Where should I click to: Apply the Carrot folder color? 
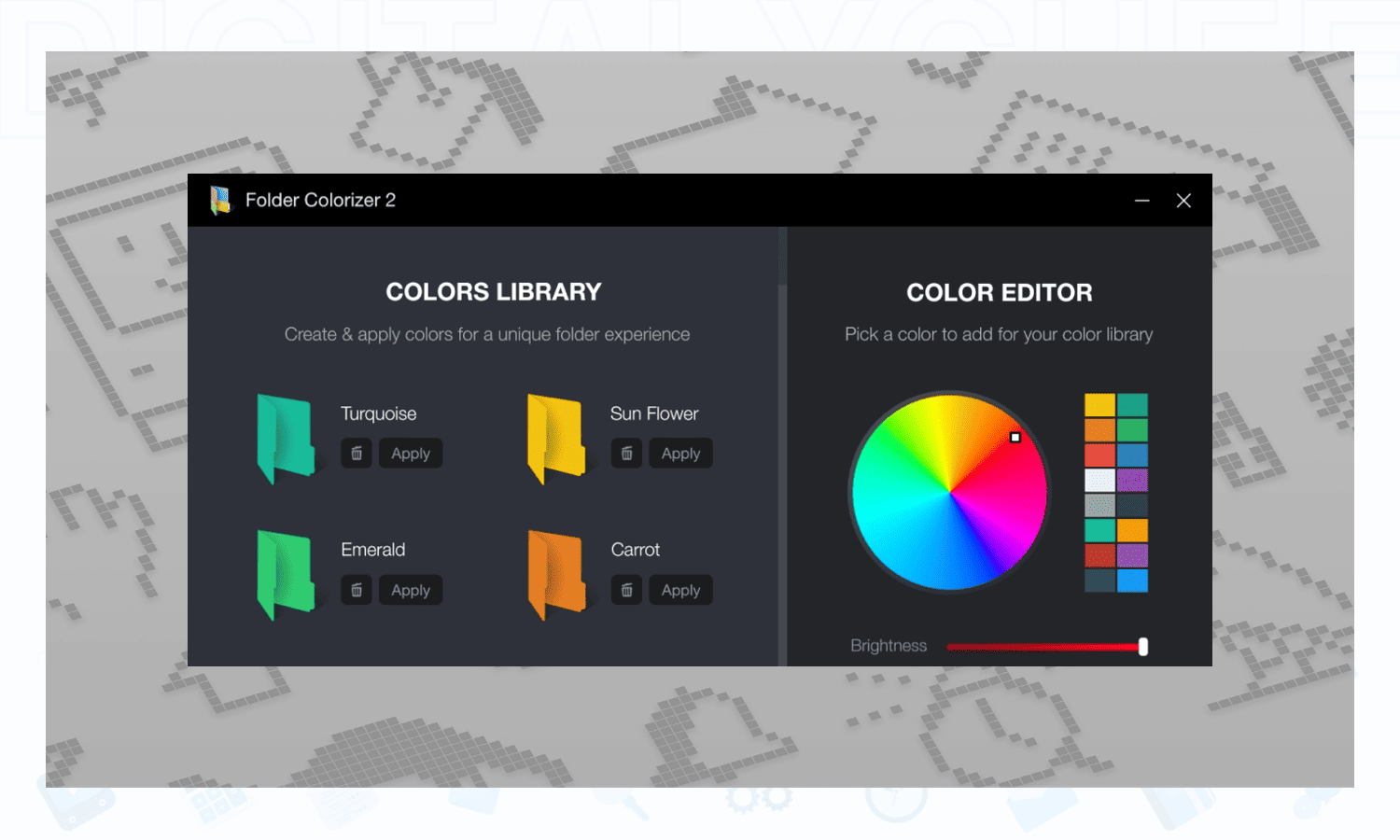(x=681, y=590)
